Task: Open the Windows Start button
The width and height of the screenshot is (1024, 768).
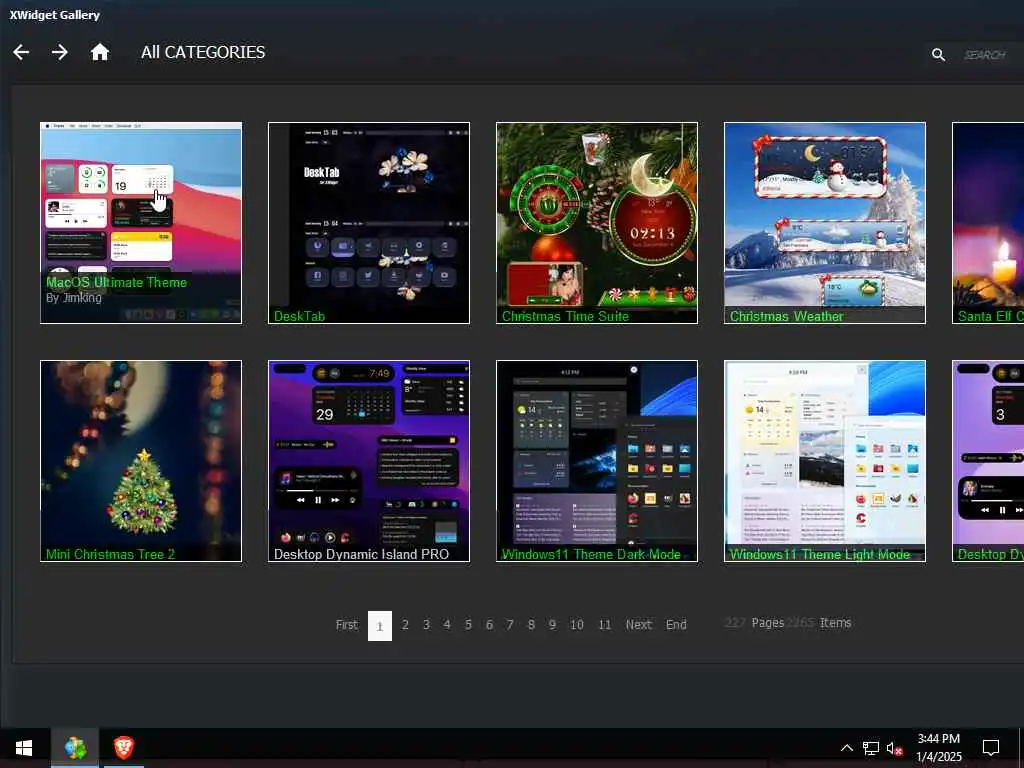Action: point(24,748)
